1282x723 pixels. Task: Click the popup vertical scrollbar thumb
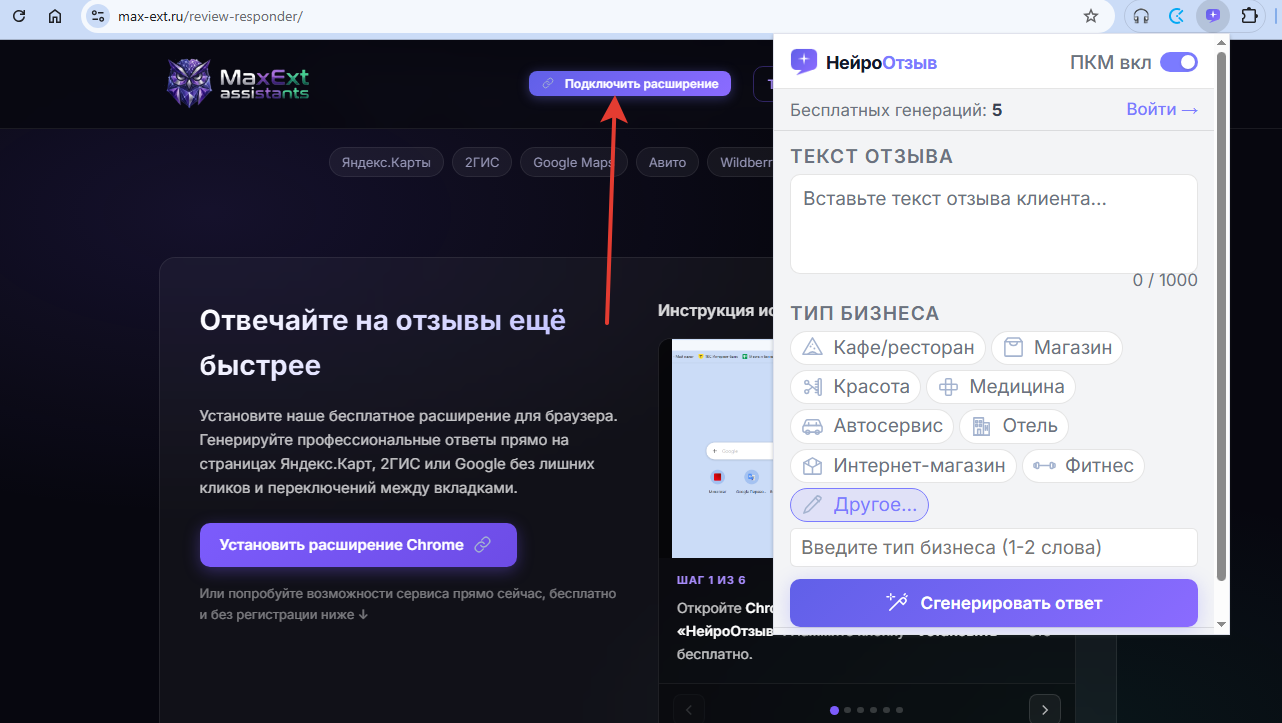(1221, 315)
